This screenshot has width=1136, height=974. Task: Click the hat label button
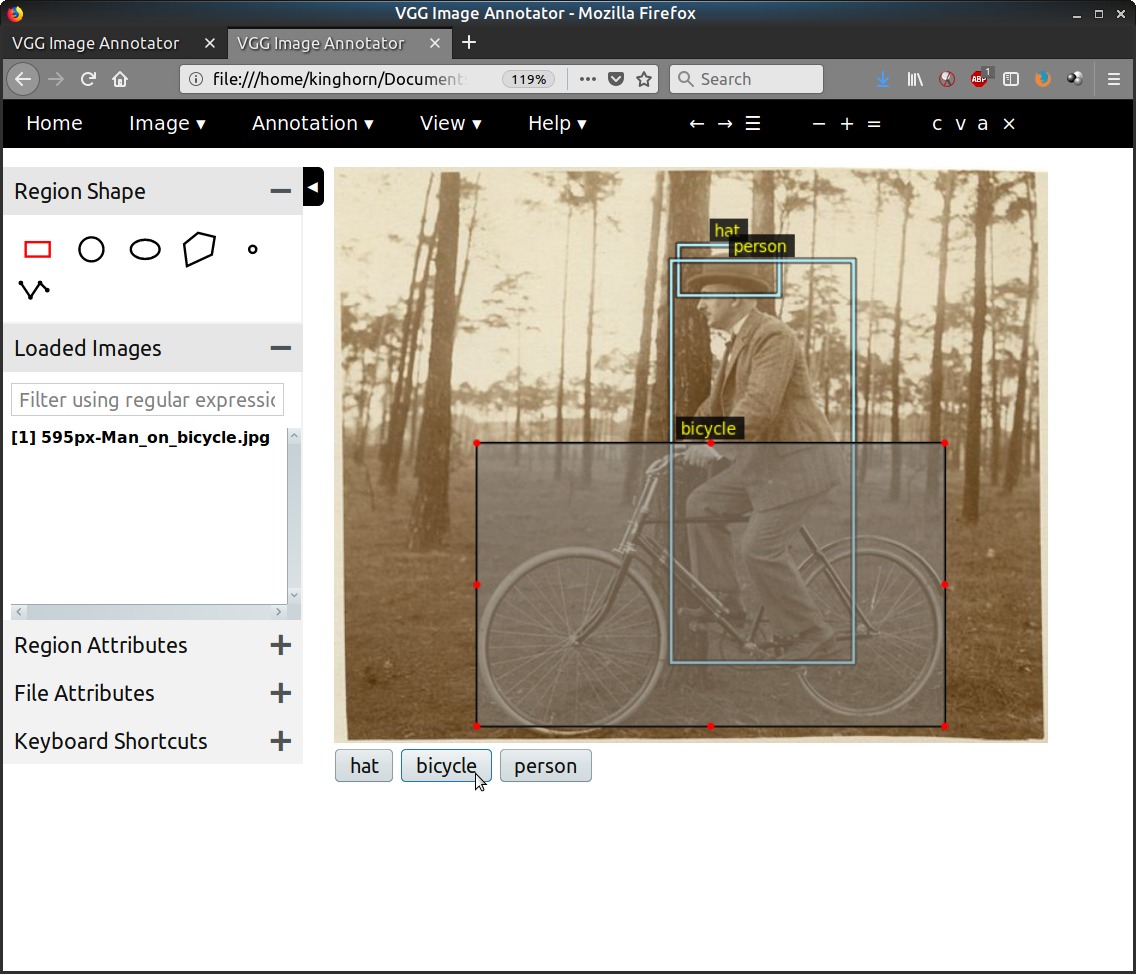364,766
